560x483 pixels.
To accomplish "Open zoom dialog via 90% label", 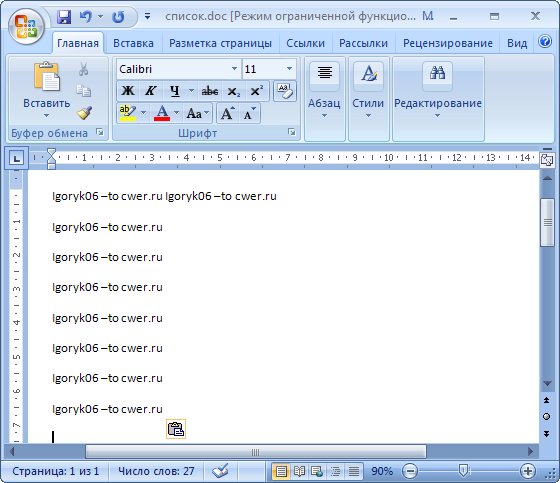I will [382, 471].
